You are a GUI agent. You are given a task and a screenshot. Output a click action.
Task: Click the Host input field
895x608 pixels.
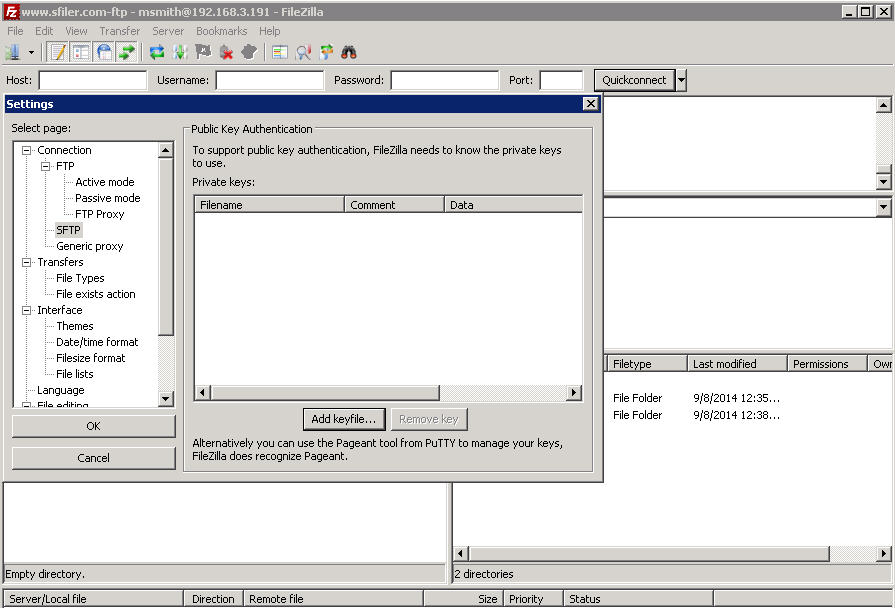tap(92, 80)
